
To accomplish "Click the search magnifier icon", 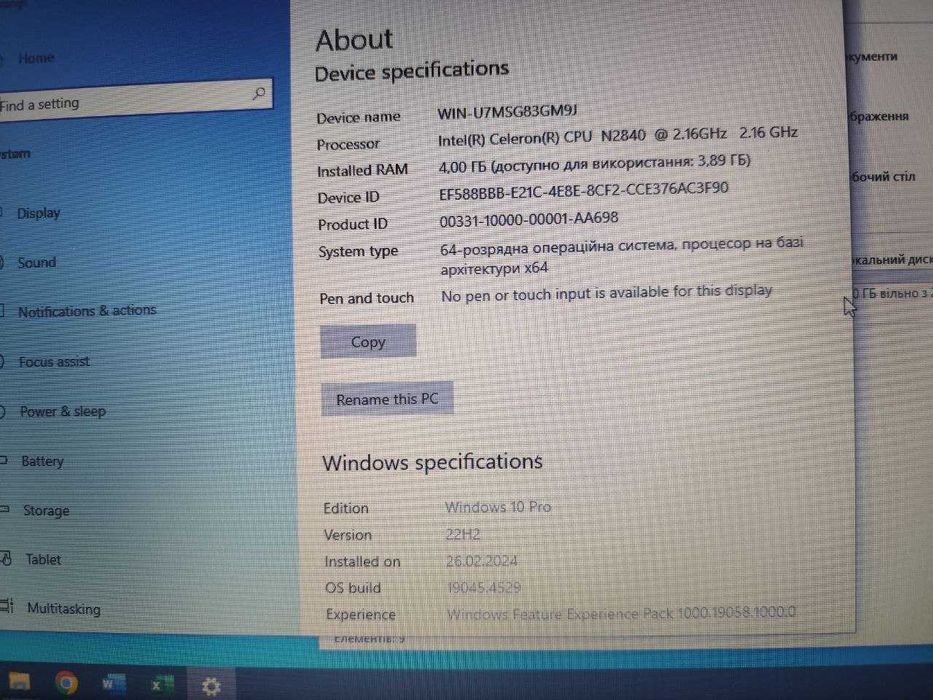I will (259, 93).
